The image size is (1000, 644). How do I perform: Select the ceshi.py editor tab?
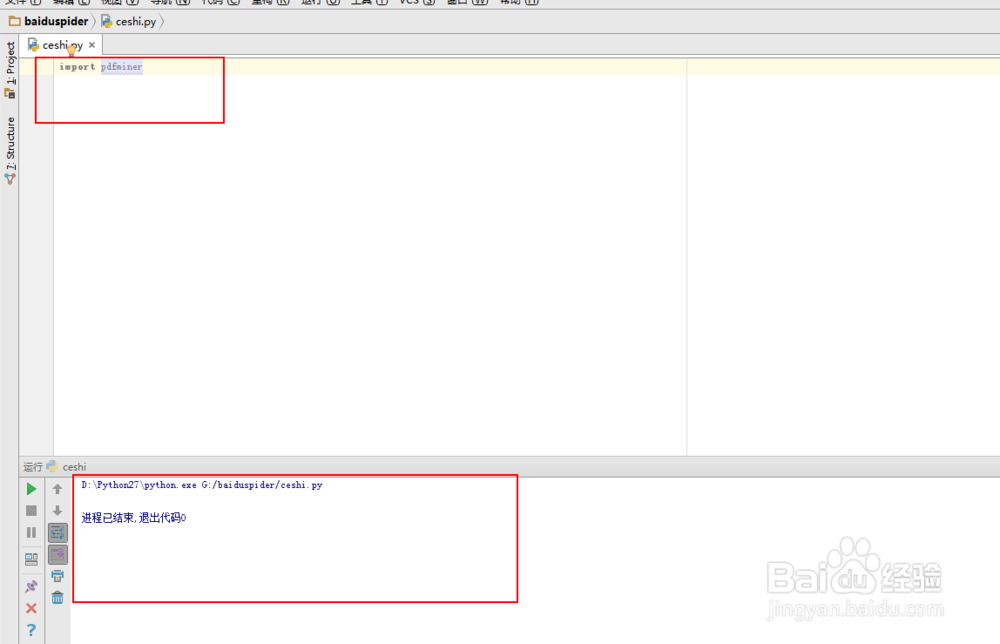pyautogui.click(x=61, y=45)
